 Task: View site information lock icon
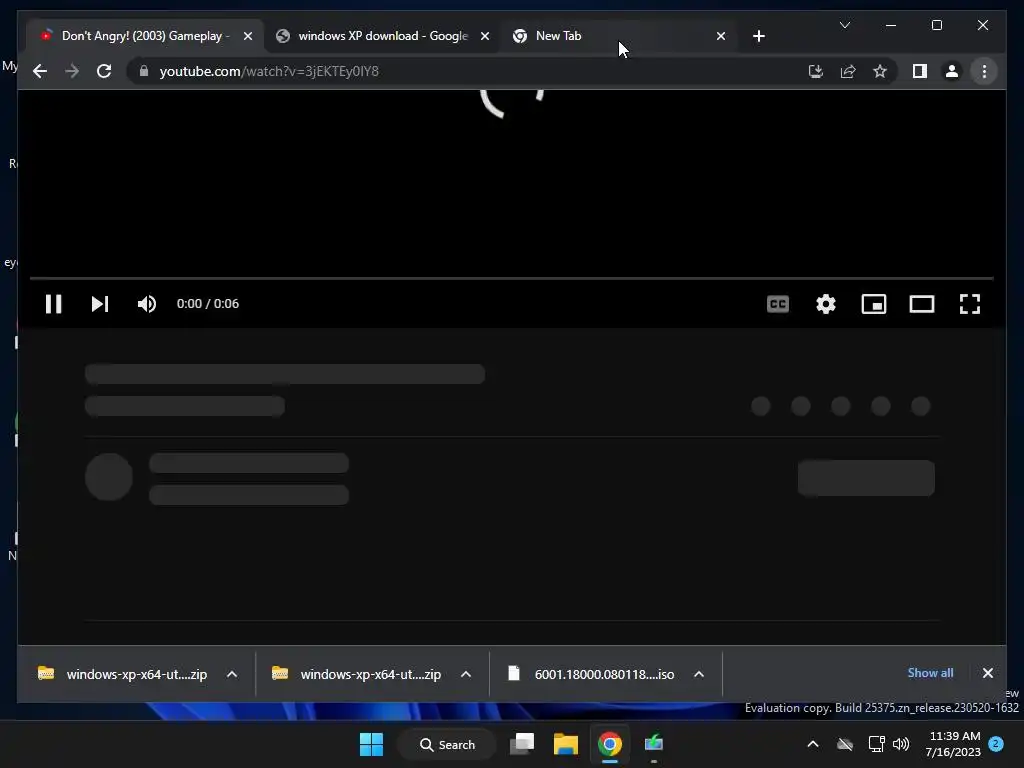click(144, 71)
